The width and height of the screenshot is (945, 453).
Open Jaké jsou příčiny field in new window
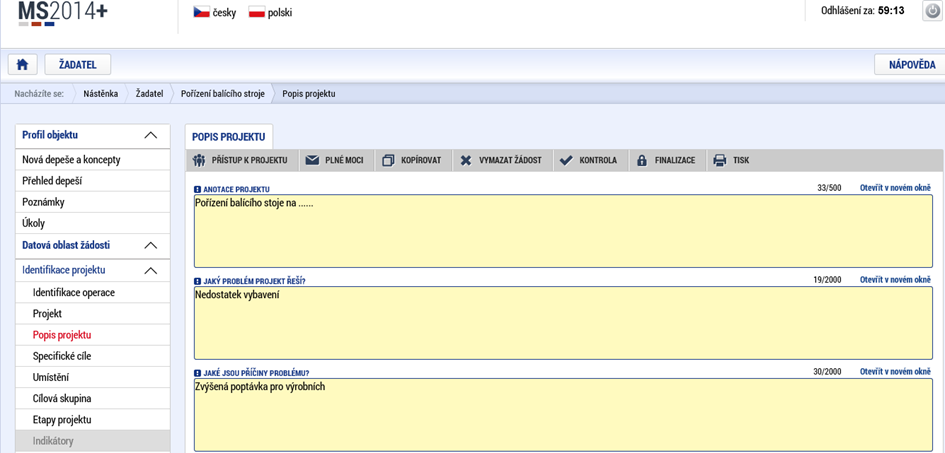pos(896,372)
